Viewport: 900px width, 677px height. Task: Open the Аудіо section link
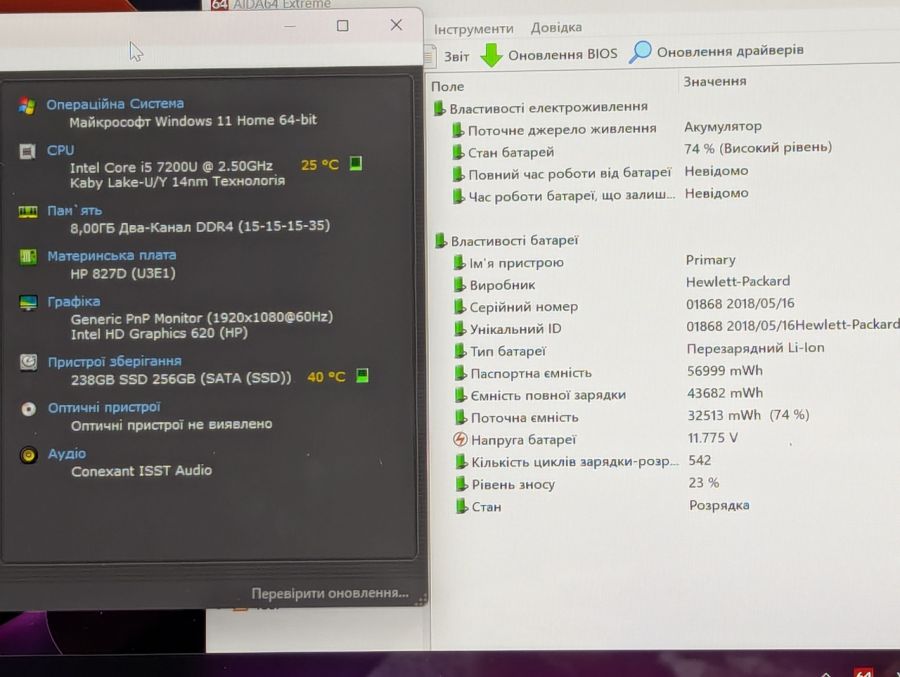click(x=67, y=454)
